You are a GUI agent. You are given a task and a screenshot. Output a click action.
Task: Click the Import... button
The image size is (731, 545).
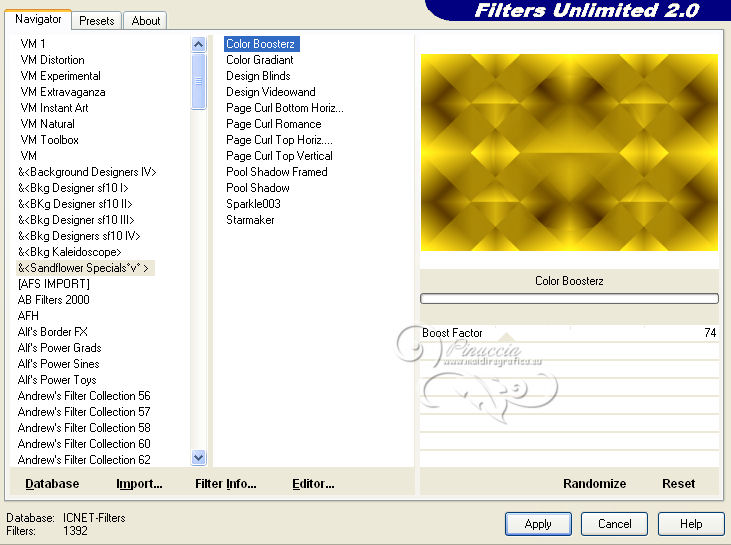coord(139,484)
